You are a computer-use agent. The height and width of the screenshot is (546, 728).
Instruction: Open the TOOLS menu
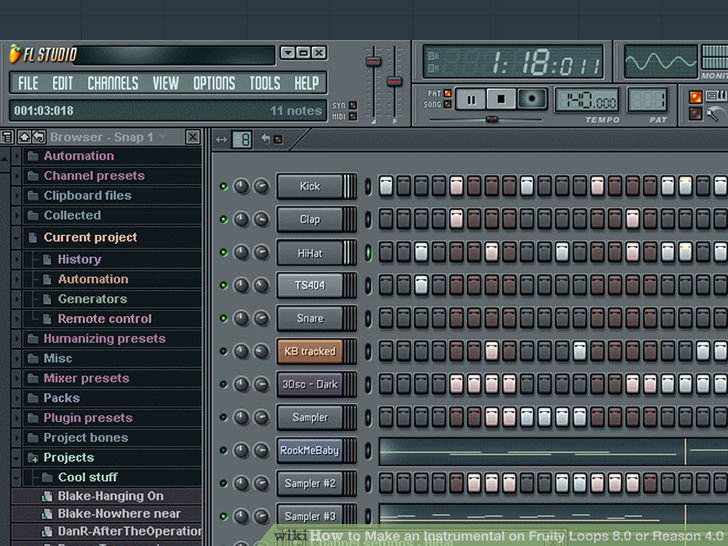[265, 83]
